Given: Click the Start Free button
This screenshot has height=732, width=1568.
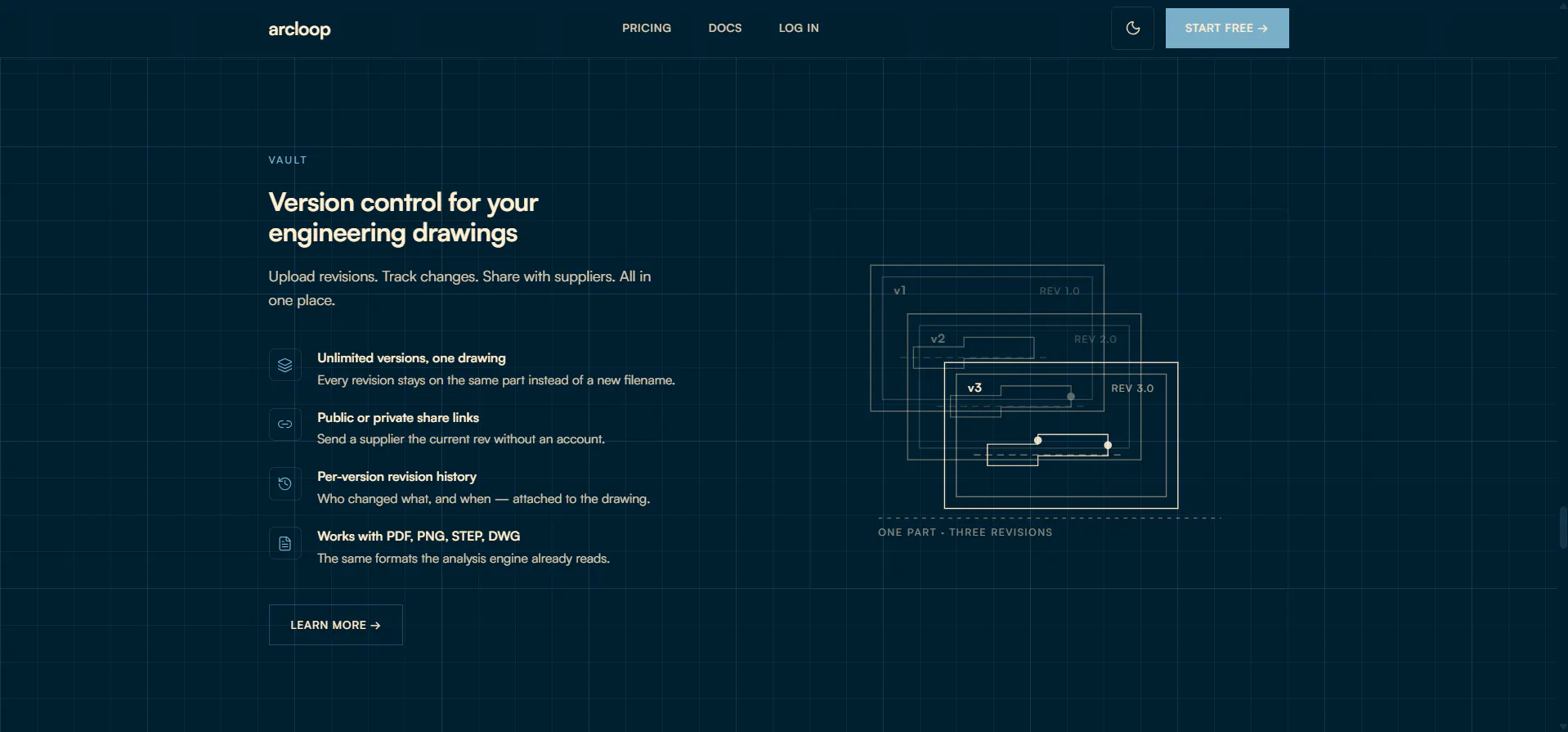Looking at the screenshot, I should pos(1227,28).
